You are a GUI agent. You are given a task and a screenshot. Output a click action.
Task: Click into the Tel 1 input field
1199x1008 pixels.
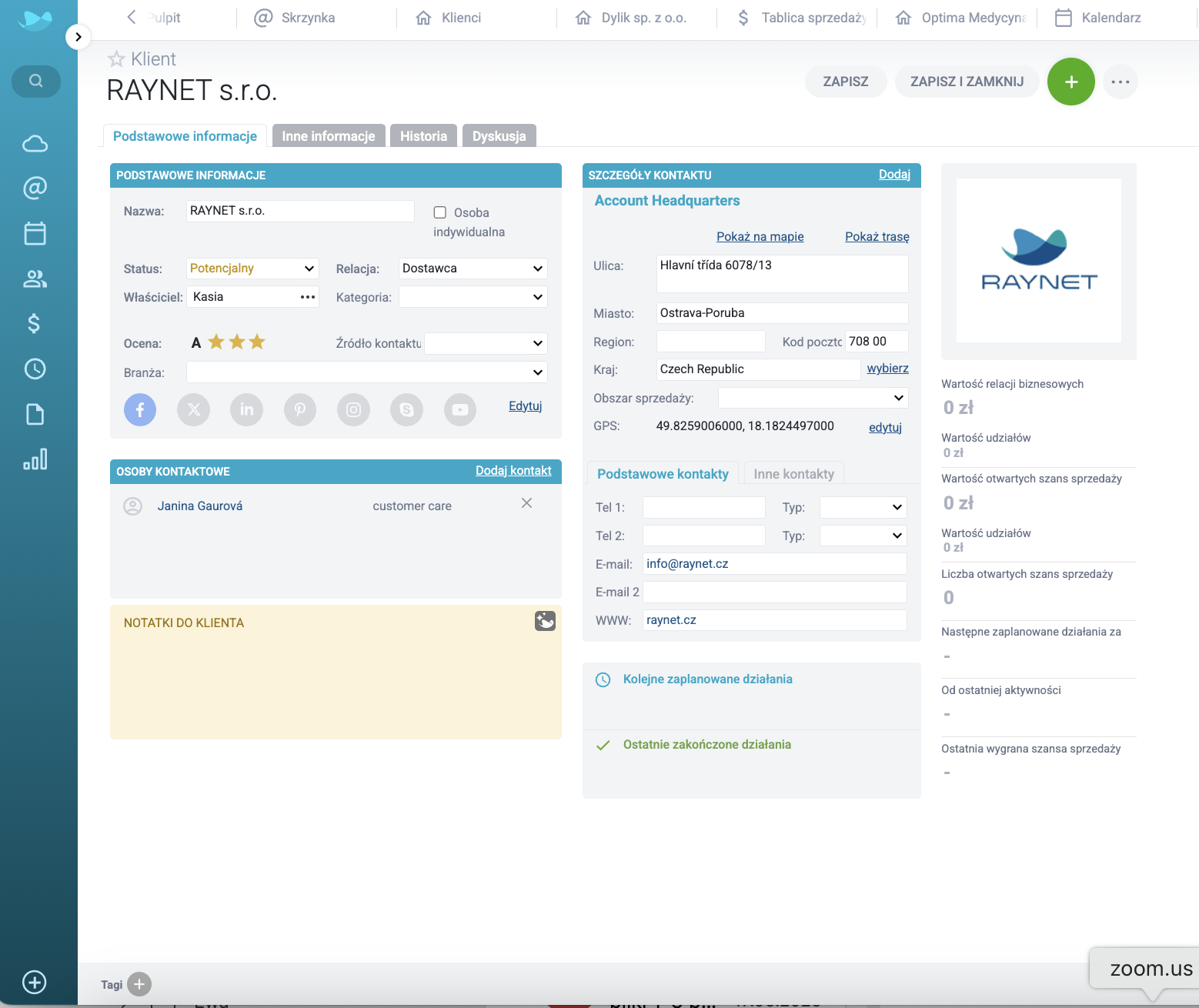[x=703, y=507]
